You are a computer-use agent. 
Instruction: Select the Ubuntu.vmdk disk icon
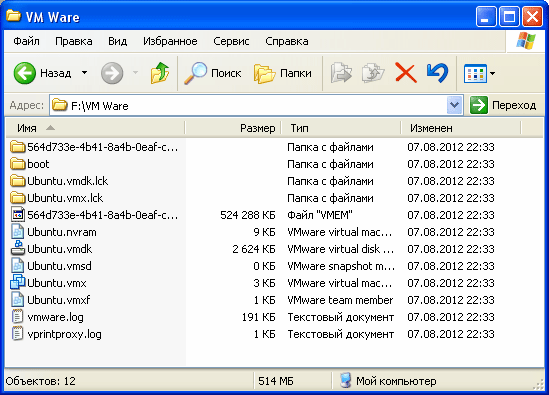18,249
